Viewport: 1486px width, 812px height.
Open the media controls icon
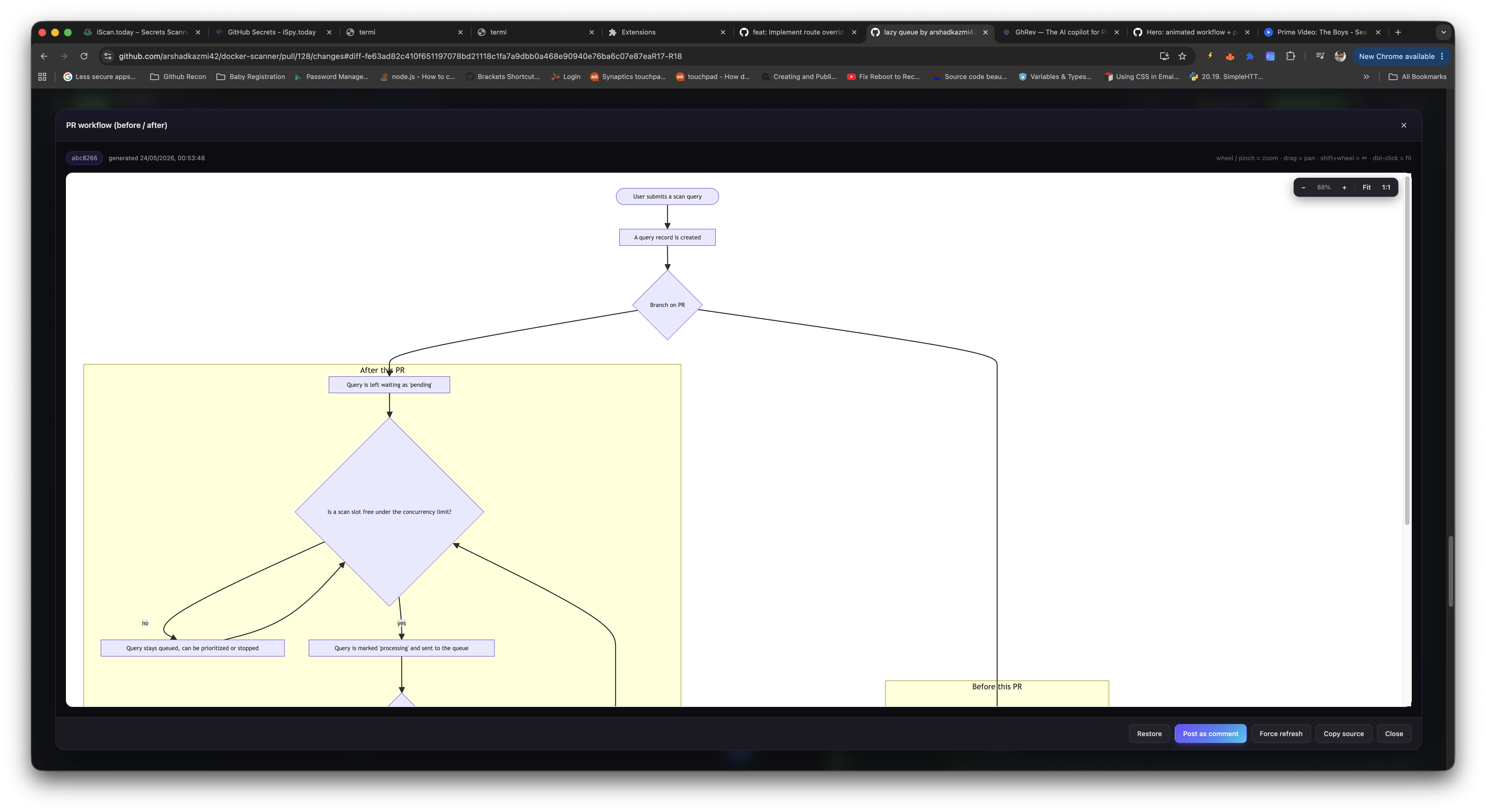[1320, 56]
